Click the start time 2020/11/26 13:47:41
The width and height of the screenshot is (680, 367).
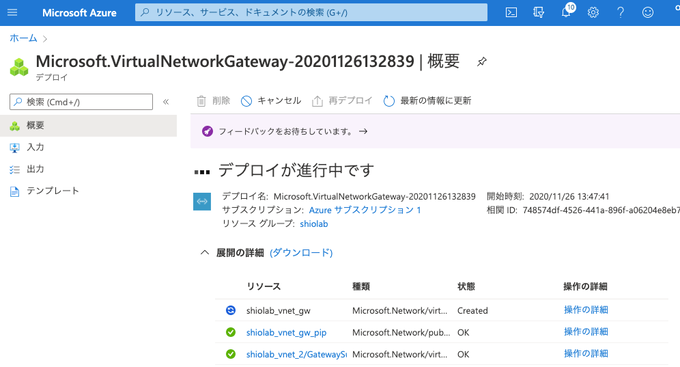point(569,197)
